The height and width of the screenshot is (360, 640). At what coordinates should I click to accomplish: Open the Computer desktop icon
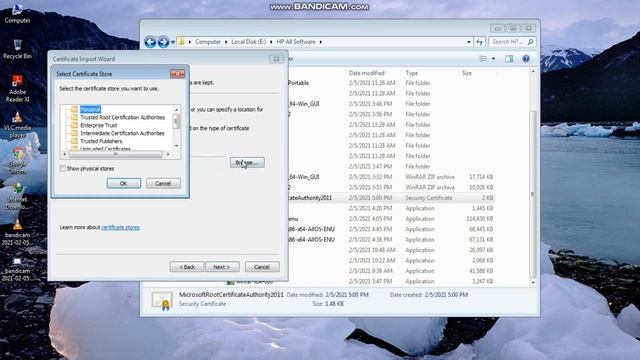click(x=17, y=13)
